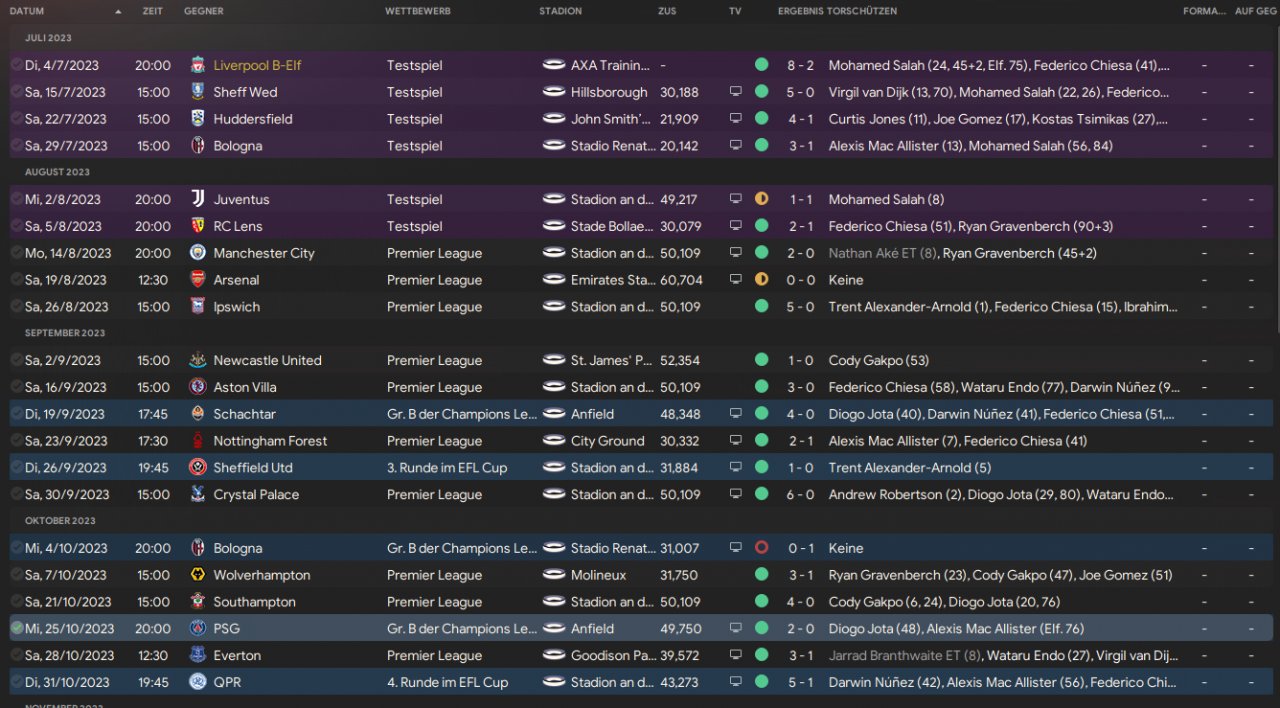Image resolution: width=1280 pixels, height=708 pixels.
Task: Click the TV broadcast icon for PSG match
Action: [x=735, y=629]
